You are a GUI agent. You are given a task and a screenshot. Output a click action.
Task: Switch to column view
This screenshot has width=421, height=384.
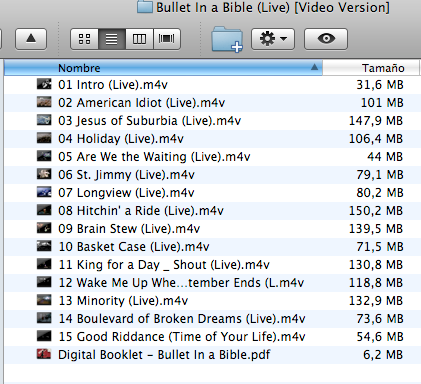point(139,39)
